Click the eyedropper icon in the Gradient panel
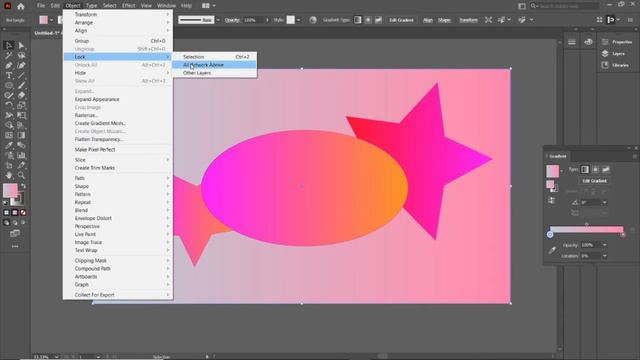The height and width of the screenshot is (360, 640). point(552,250)
